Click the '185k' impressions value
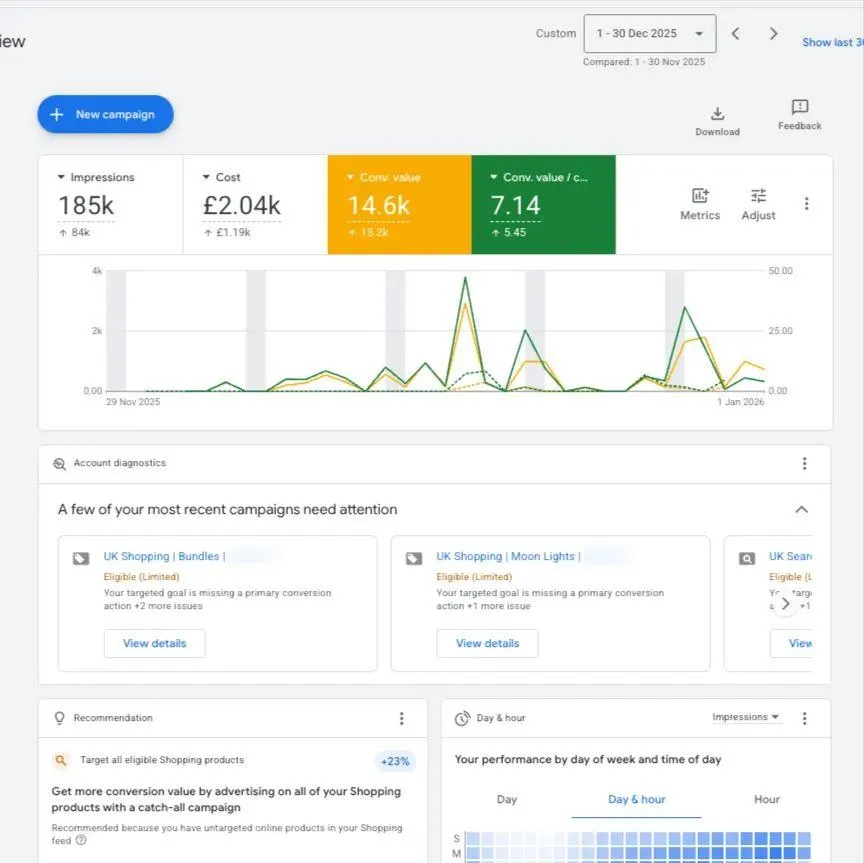 [x=86, y=206]
